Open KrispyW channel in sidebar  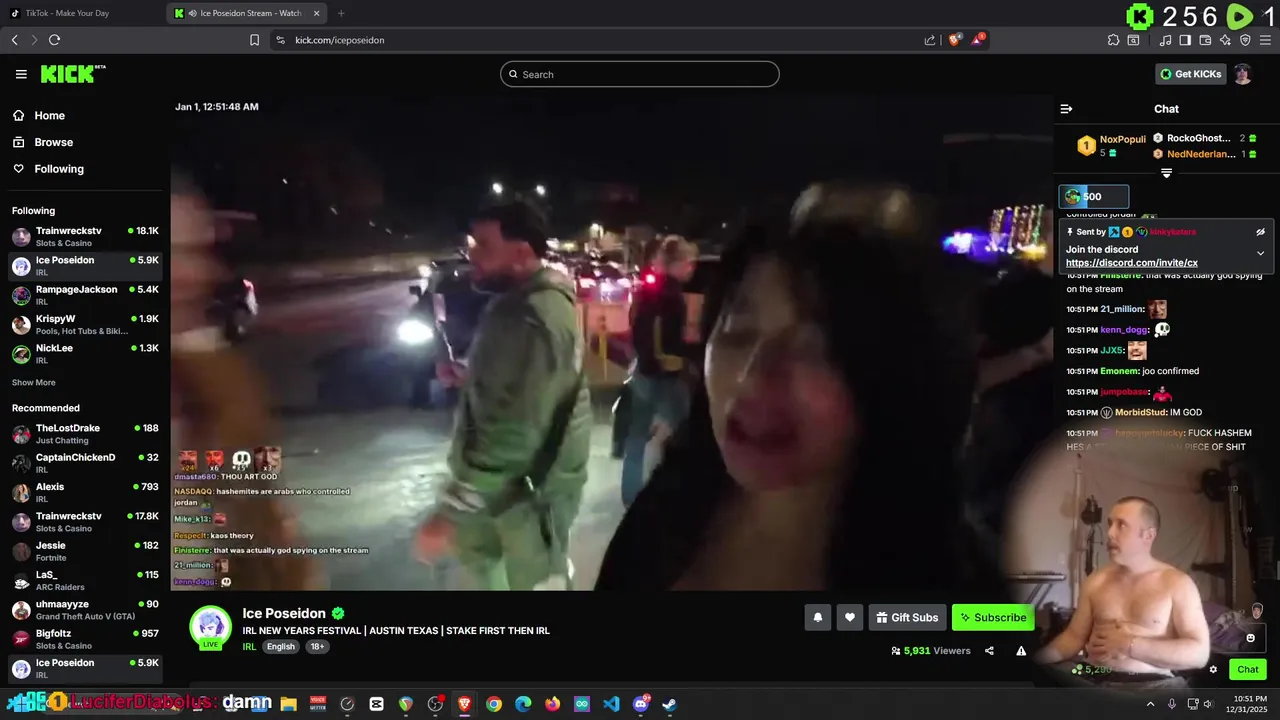click(x=85, y=324)
